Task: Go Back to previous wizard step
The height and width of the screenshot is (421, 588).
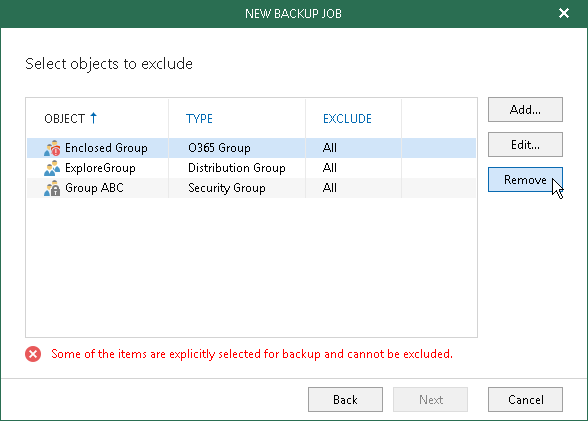Action: [345, 400]
